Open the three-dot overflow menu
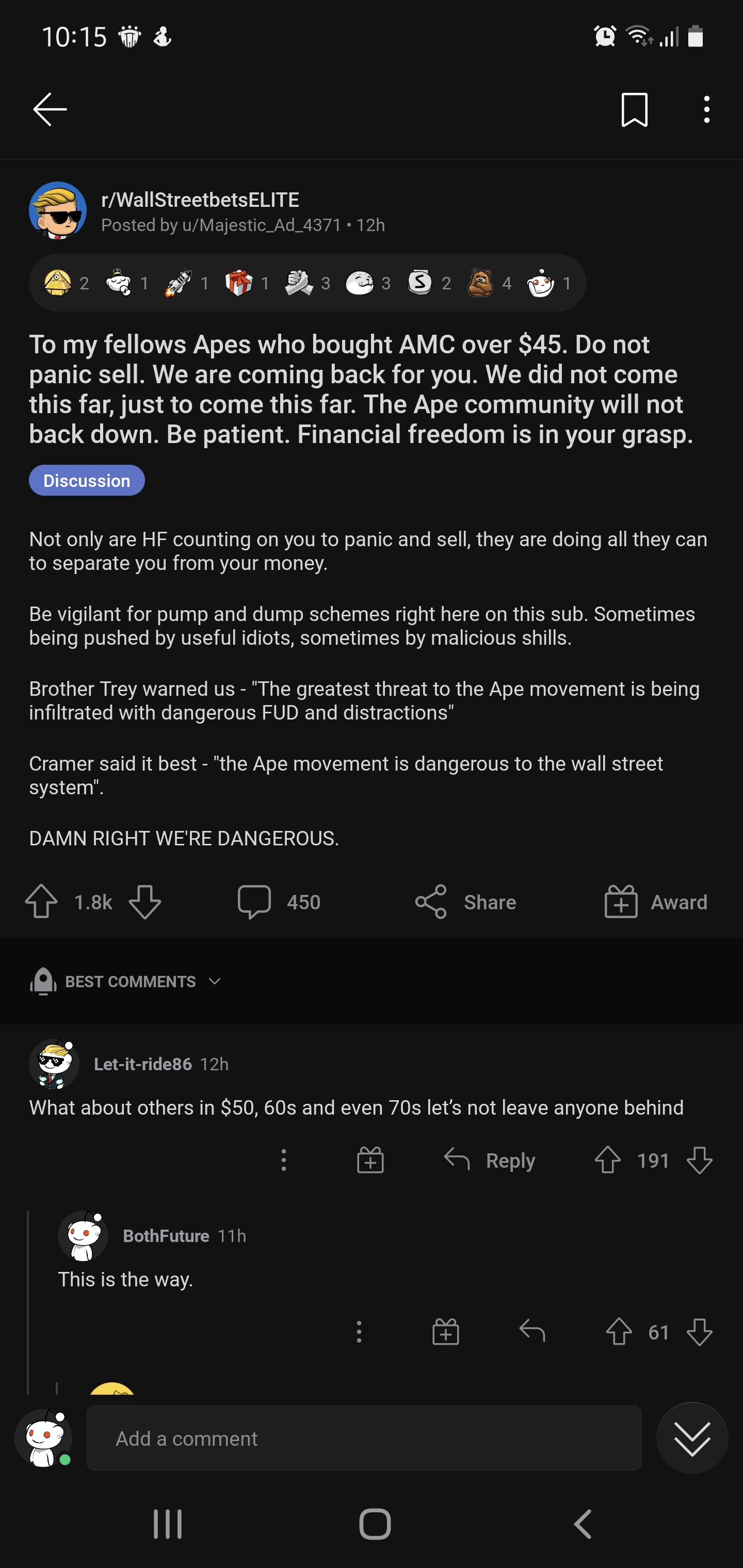Viewport: 743px width, 1568px height. pos(706,109)
